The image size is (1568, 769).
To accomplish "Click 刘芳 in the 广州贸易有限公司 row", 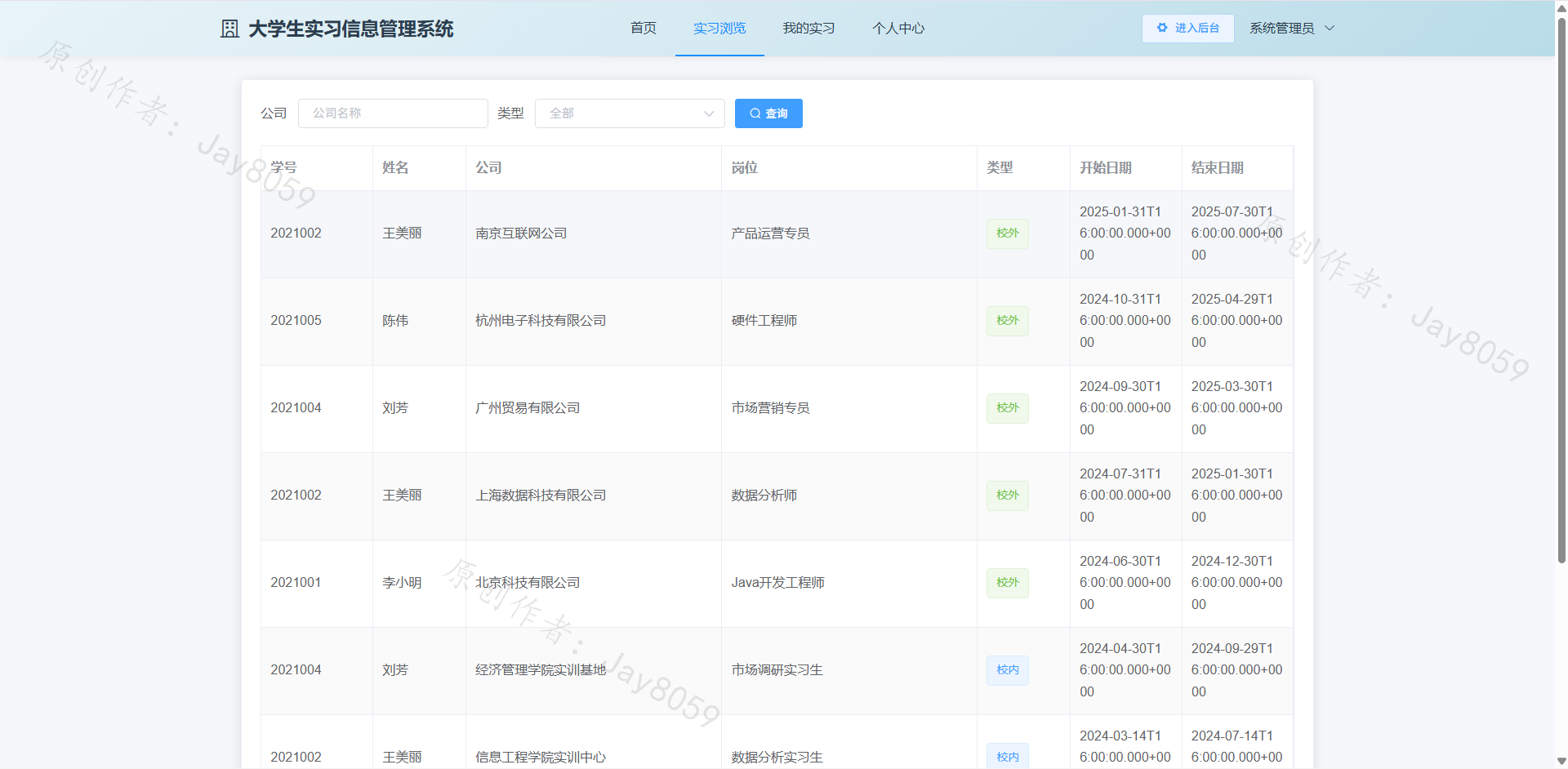I will [x=395, y=408].
